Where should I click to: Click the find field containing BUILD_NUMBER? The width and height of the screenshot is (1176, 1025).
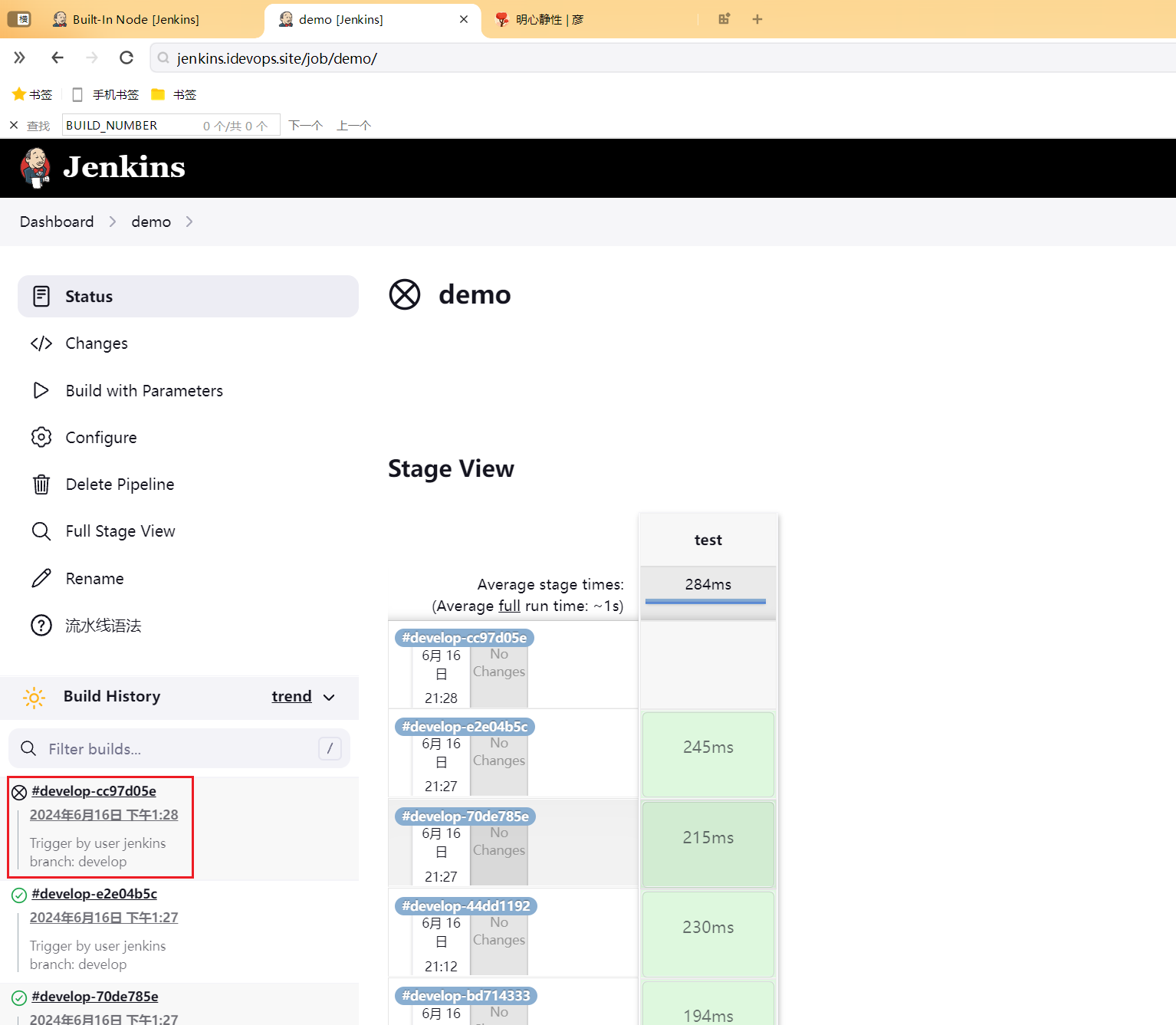(x=170, y=125)
